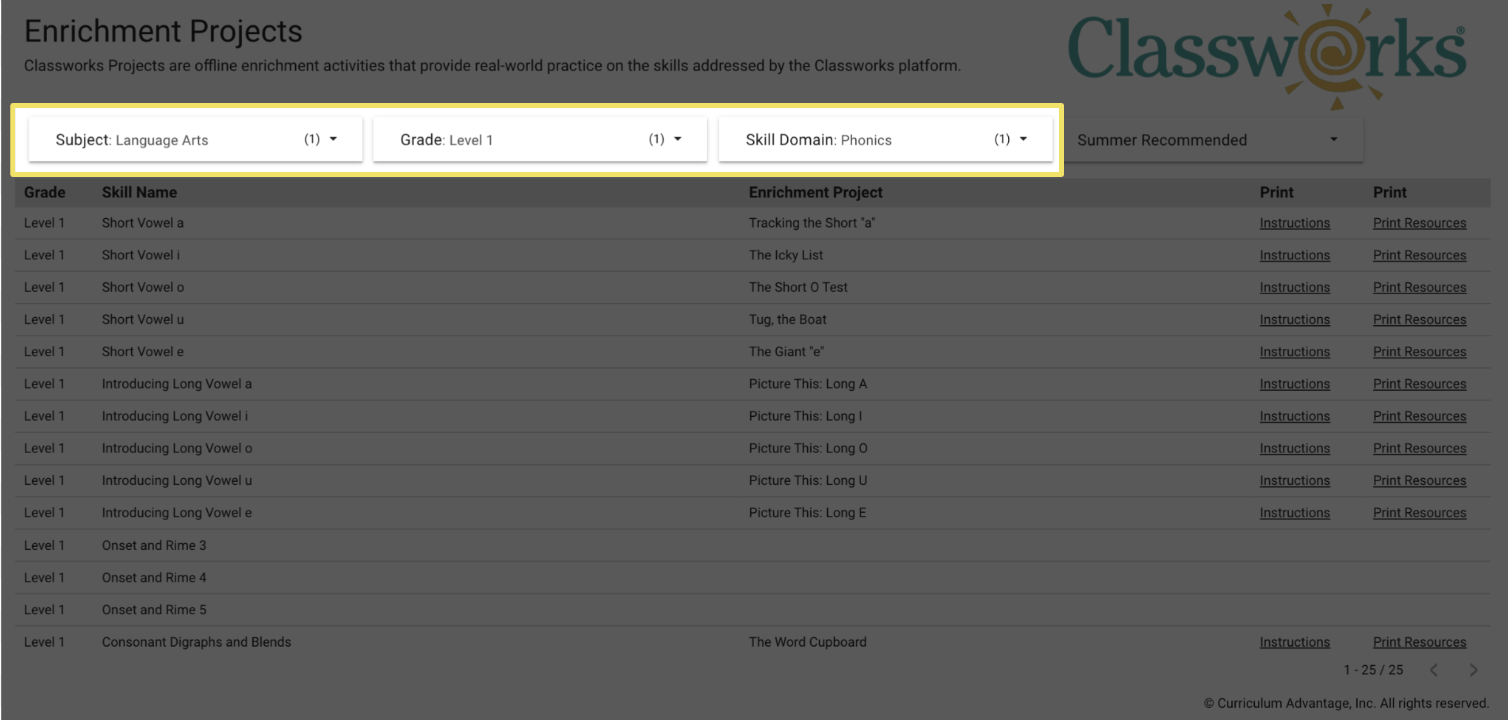Open the Subject: Language Arts dropdown
1508x720 pixels.
coord(195,140)
